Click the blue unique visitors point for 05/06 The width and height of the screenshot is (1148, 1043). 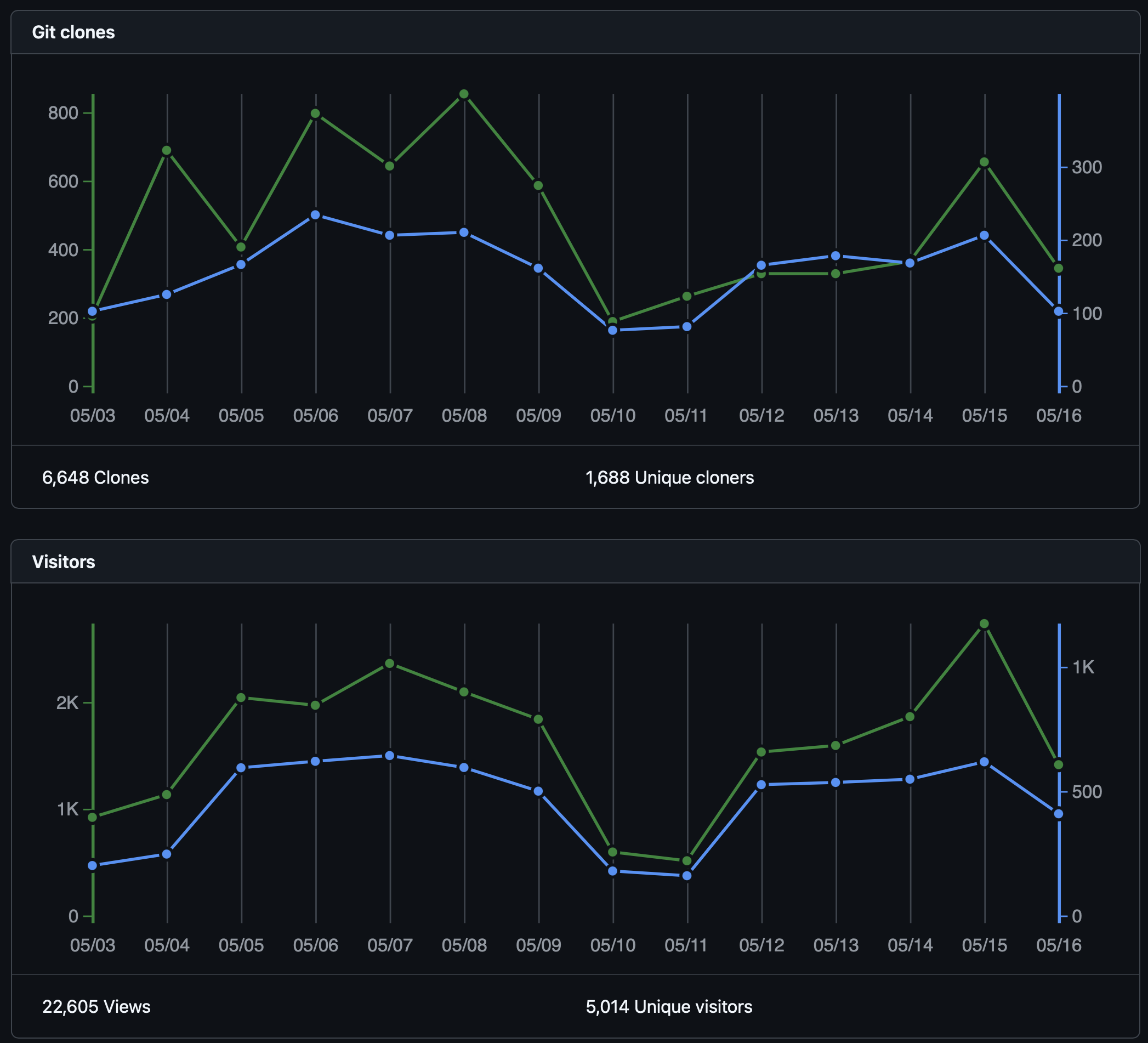click(x=315, y=761)
